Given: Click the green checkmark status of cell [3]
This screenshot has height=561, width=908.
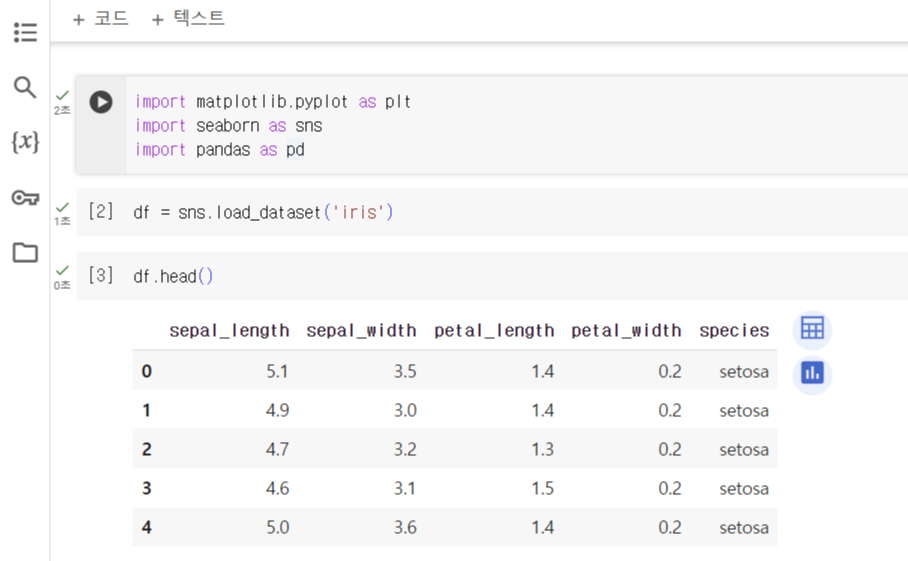Looking at the screenshot, I should (x=63, y=270).
